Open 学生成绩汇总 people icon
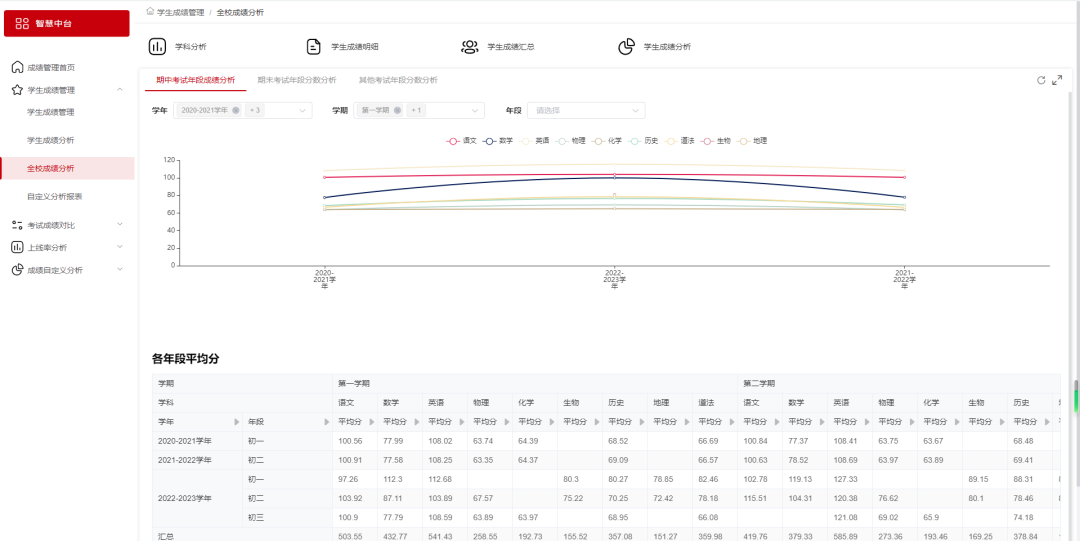Image resolution: width=1080 pixels, height=541 pixels. coord(470,47)
